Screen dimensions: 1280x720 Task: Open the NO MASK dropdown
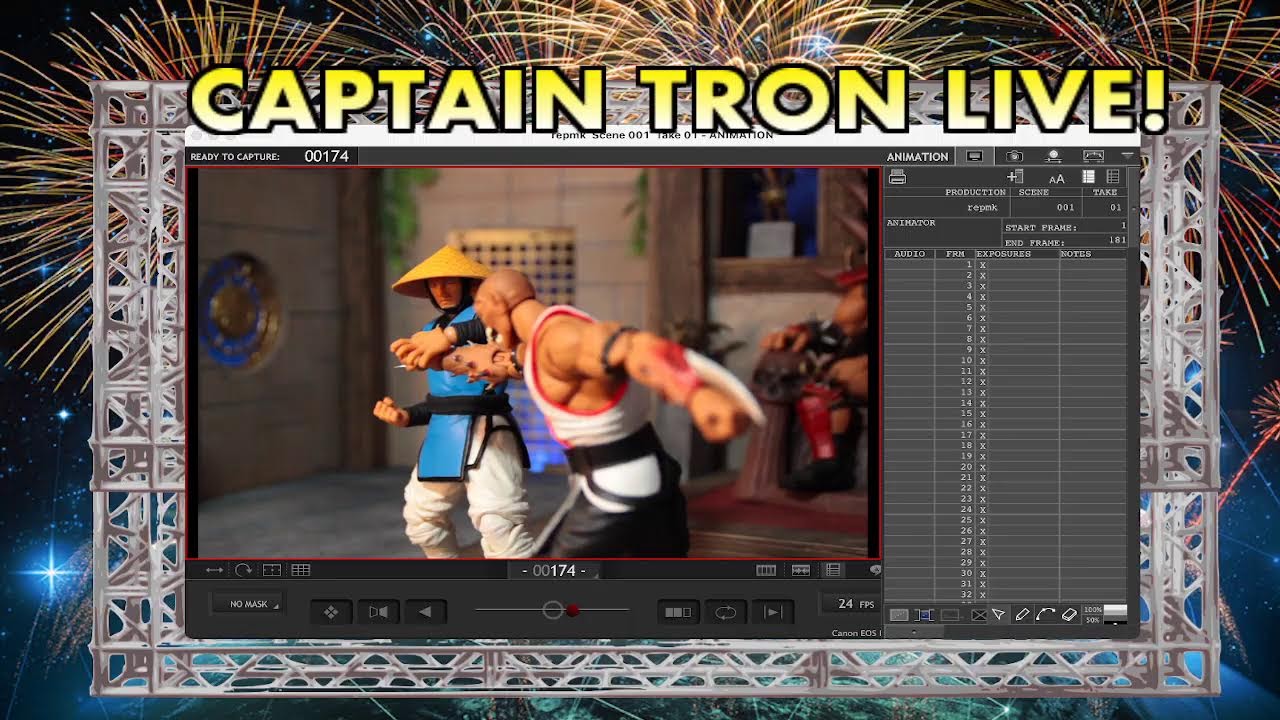pos(247,604)
